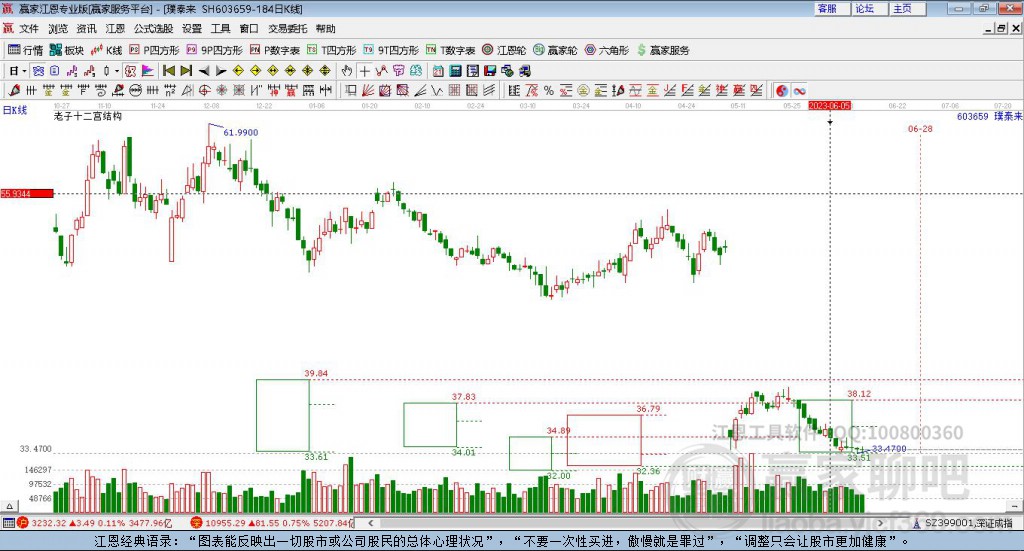Click the 主页 homepage button
Viewport: 1024px width, 551px height.
coord(908,8)
